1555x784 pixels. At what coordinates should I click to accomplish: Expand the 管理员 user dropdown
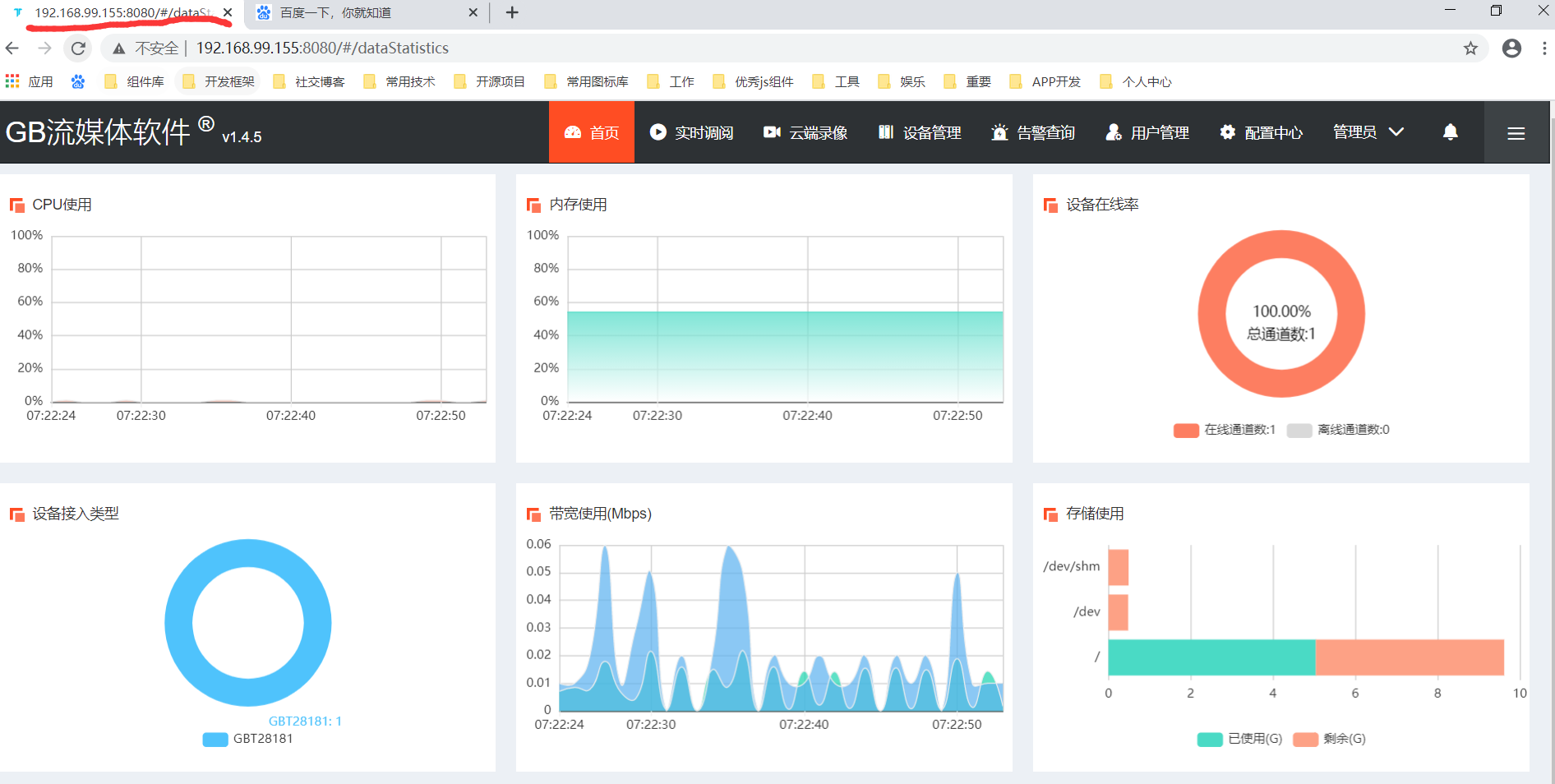pyautogui.click(x=1368, y=132)
